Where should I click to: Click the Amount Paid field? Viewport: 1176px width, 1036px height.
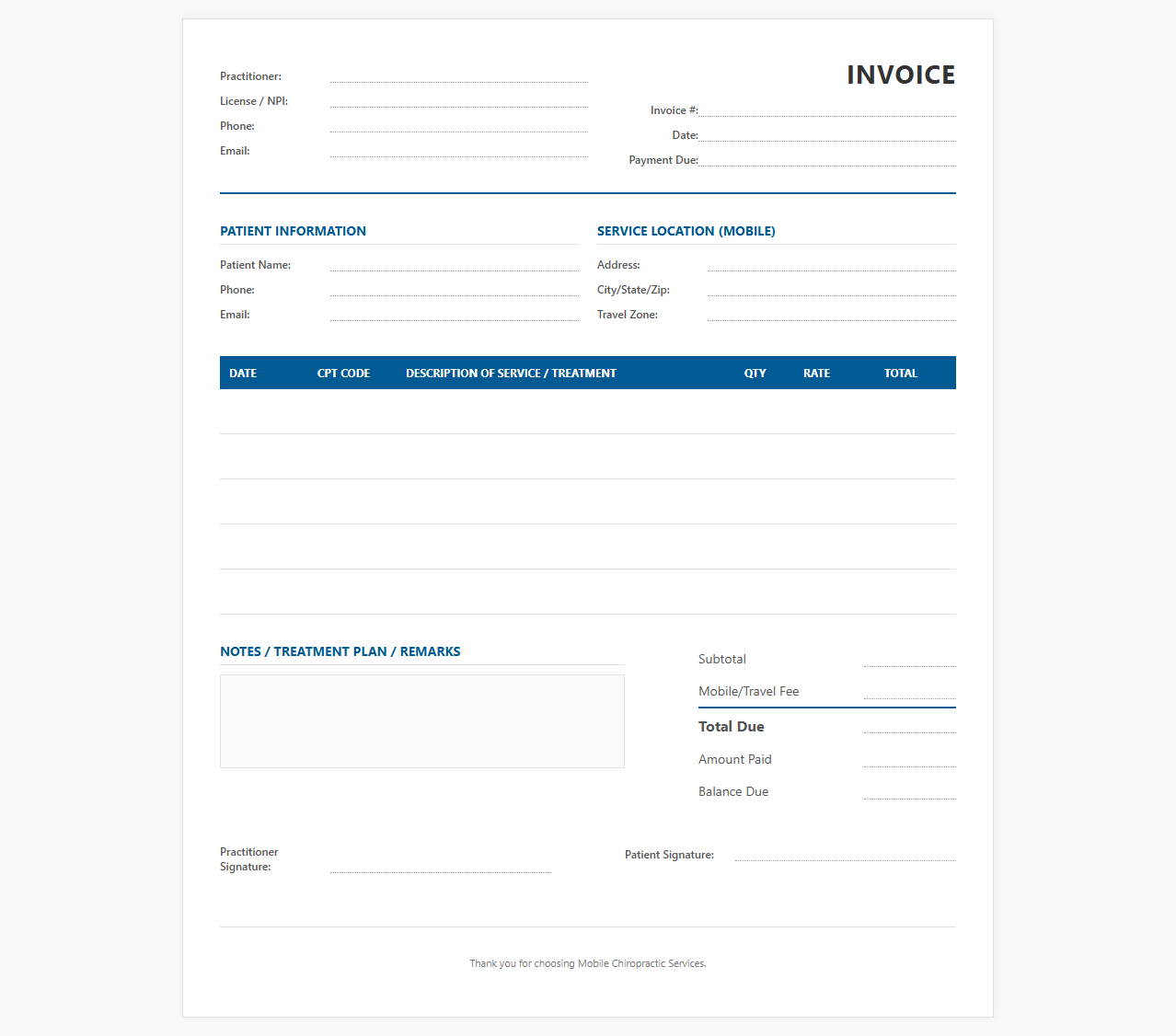910,759
